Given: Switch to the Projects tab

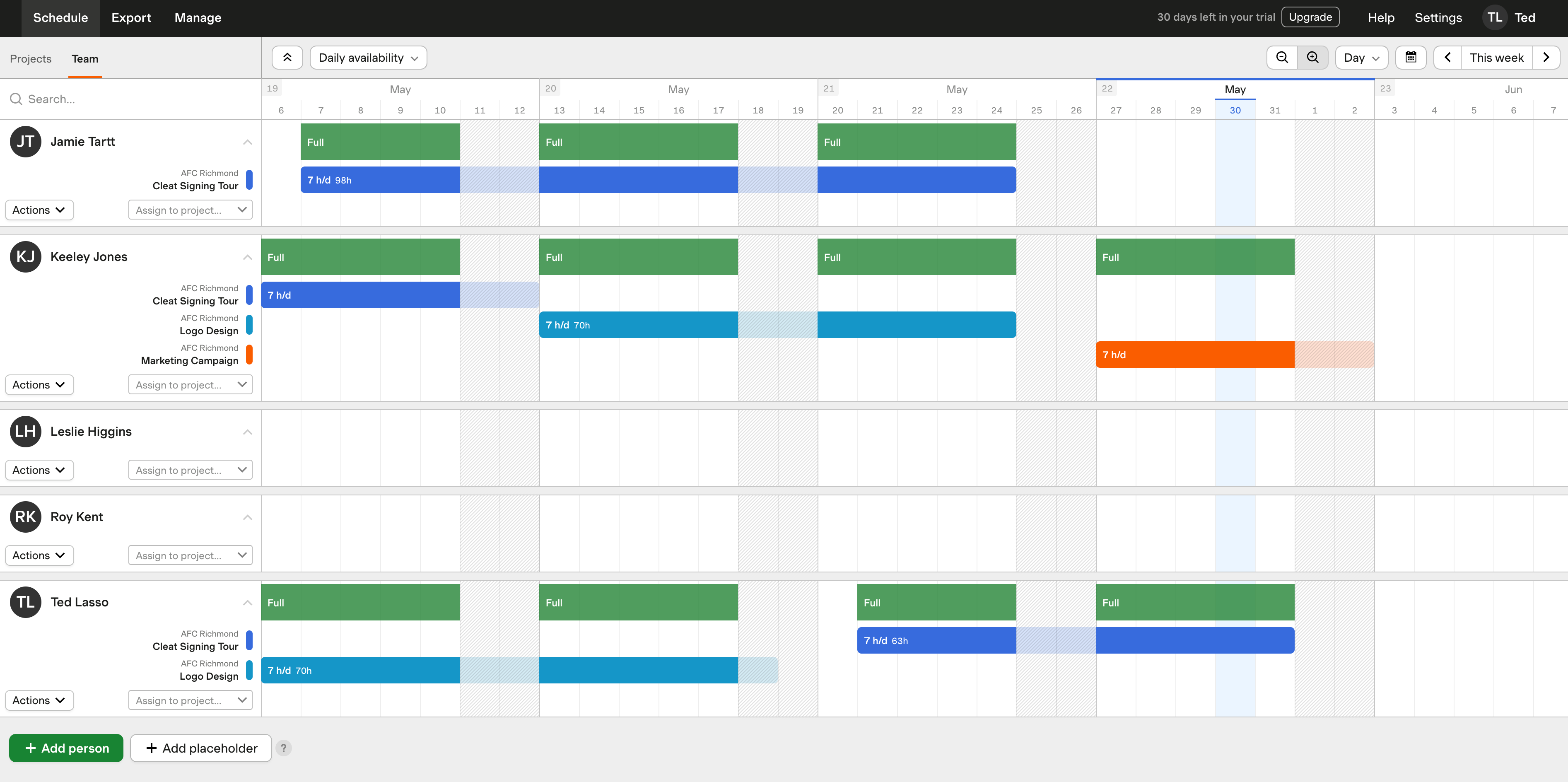Looking at the screenshot, I should pos(30,59).
